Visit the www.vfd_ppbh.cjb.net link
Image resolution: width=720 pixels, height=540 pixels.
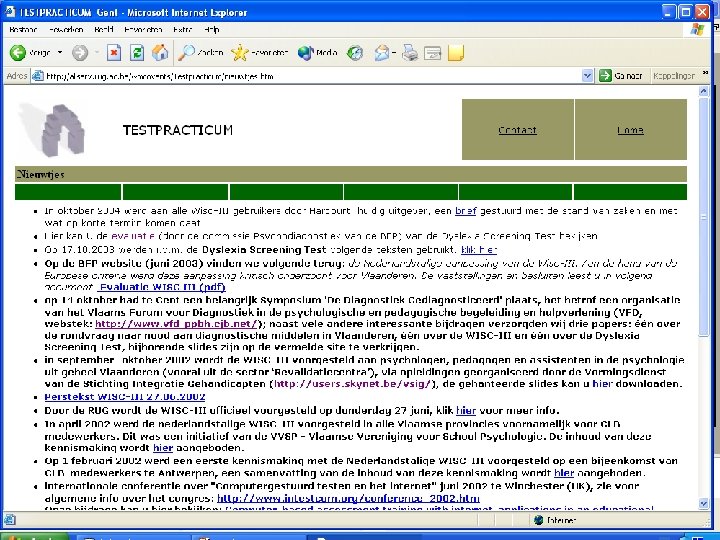pos(176,324)
